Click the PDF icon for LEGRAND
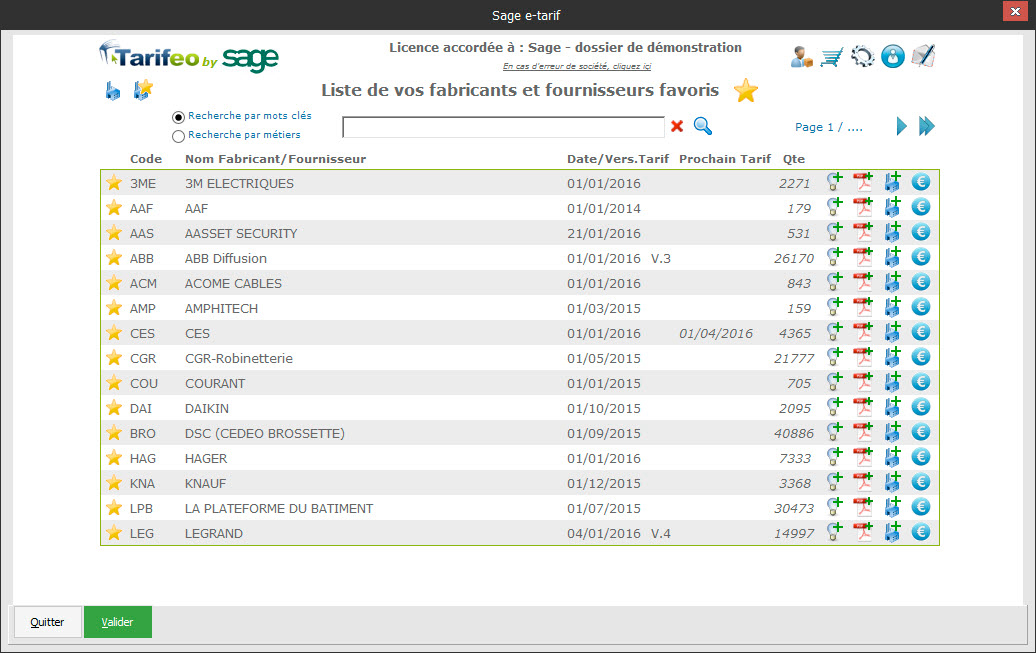The height and width of the screenshot is (653, 1036). click(863, 532)
